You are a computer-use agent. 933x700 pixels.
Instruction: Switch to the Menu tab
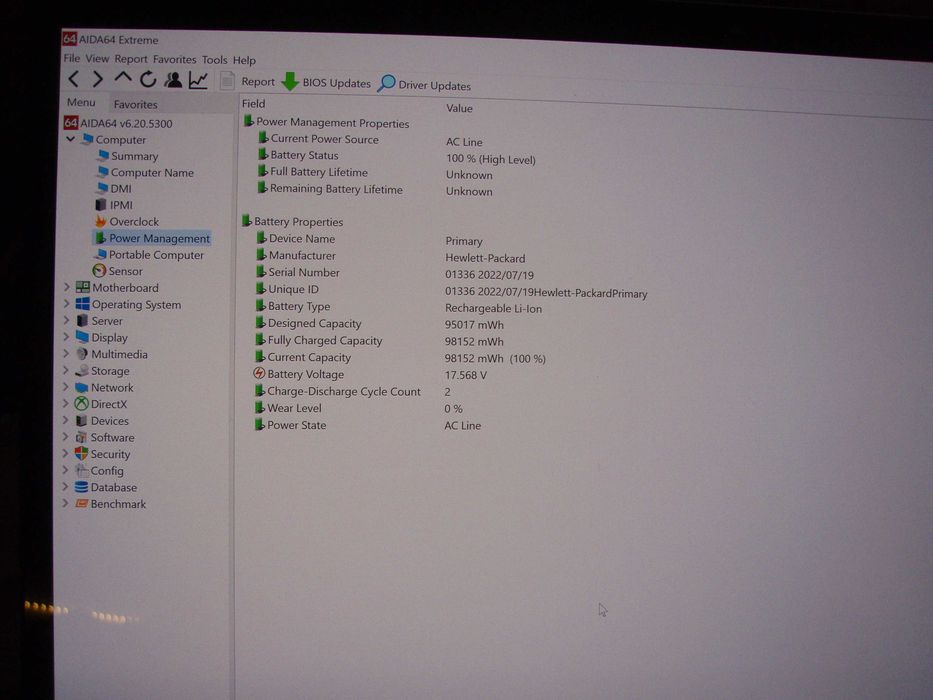point(82,102)
